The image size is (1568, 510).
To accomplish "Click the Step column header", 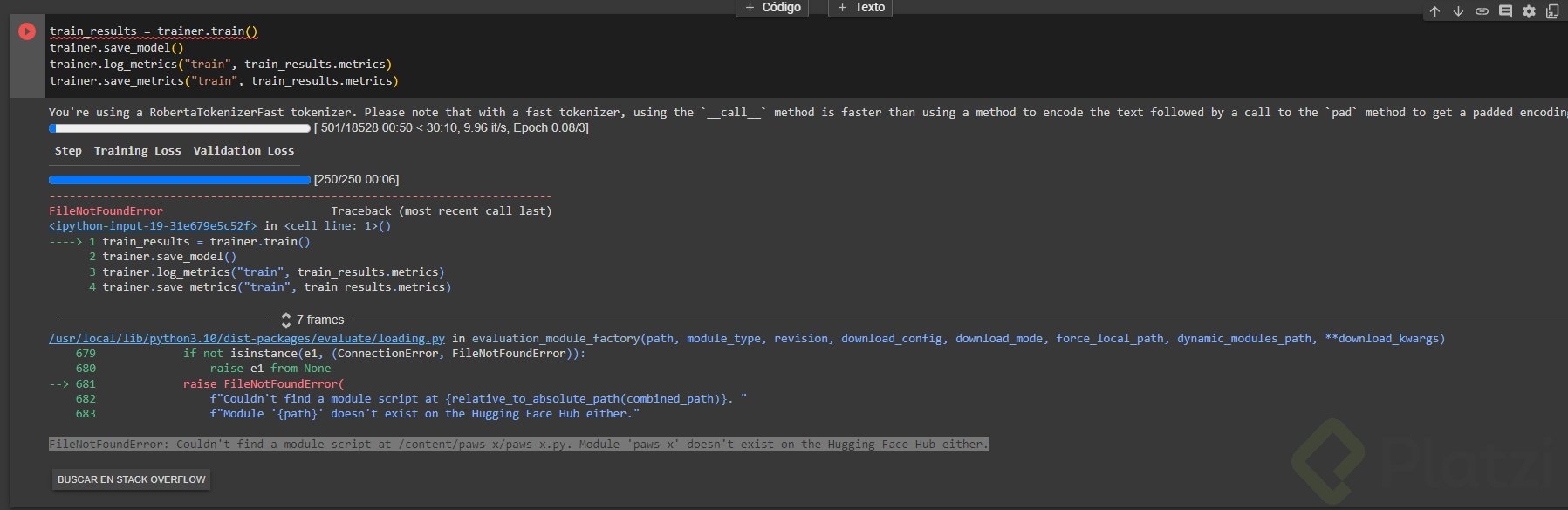I will 68,151.
